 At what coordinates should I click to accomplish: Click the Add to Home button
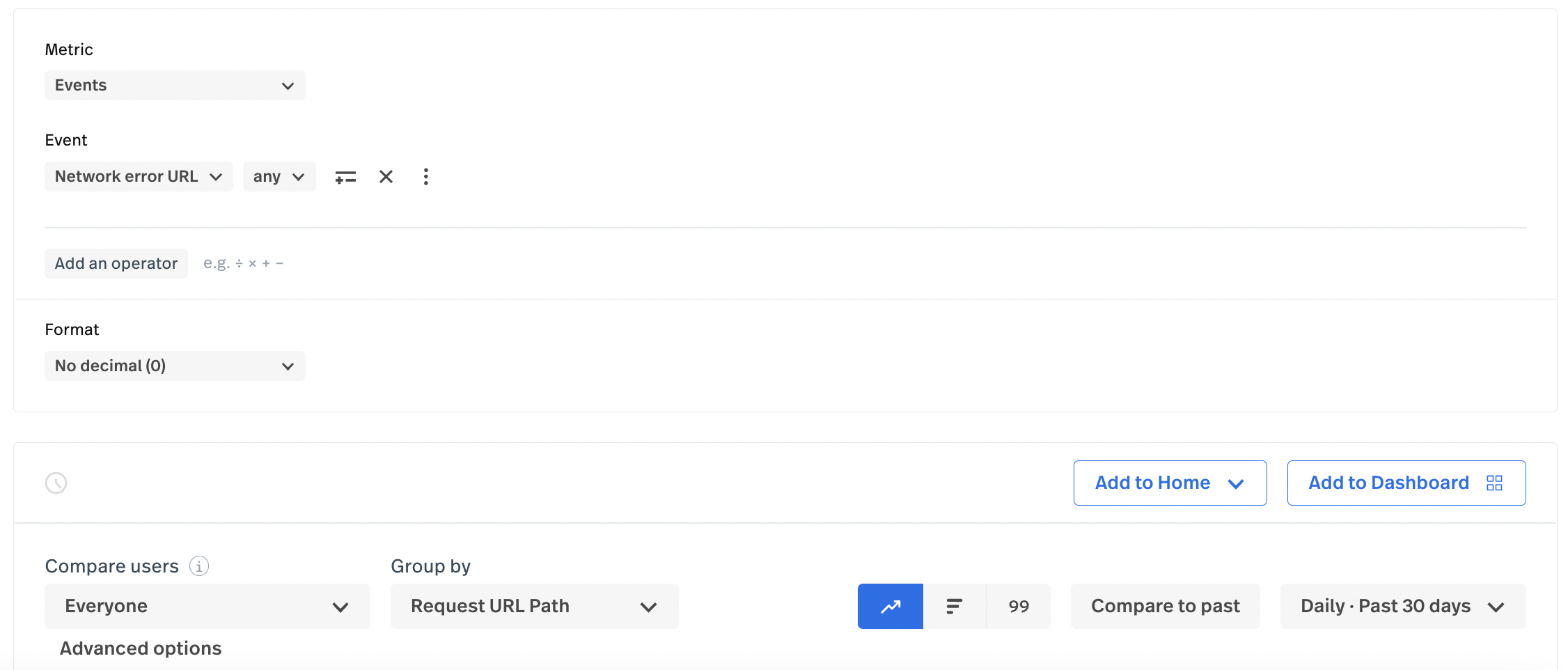1169,483
